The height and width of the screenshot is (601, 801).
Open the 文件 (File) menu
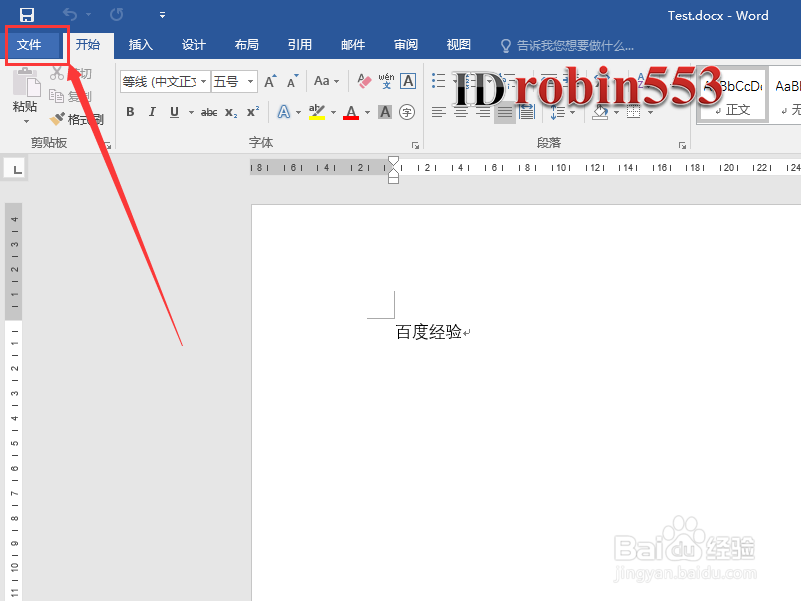point(32,44)
